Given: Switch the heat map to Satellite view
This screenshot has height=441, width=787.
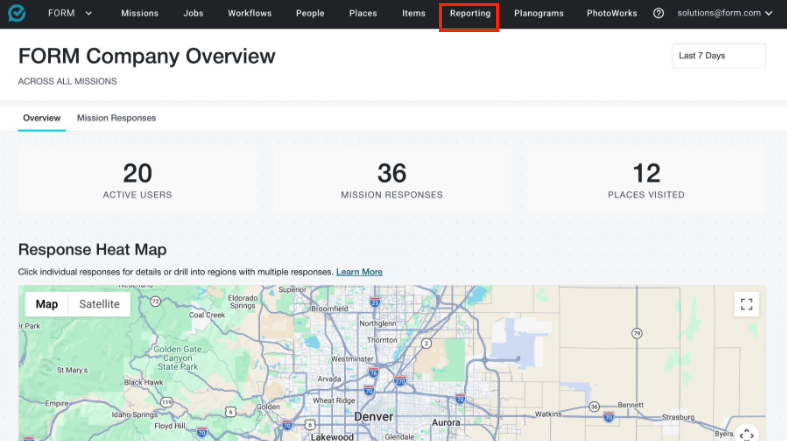Looking at the screenshot, I should (99, 304).
